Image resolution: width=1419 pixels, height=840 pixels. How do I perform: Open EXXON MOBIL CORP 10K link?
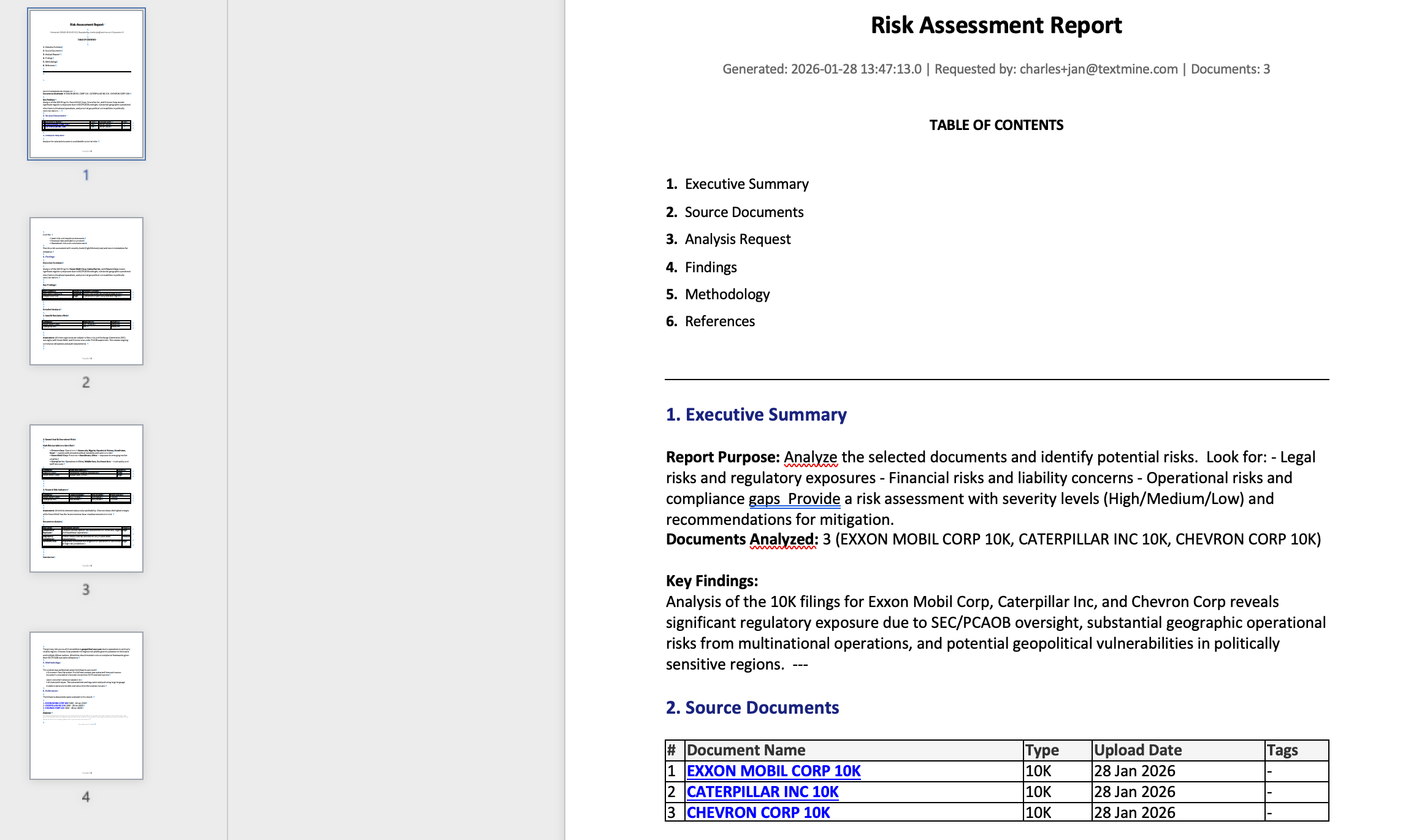[773, 771]
